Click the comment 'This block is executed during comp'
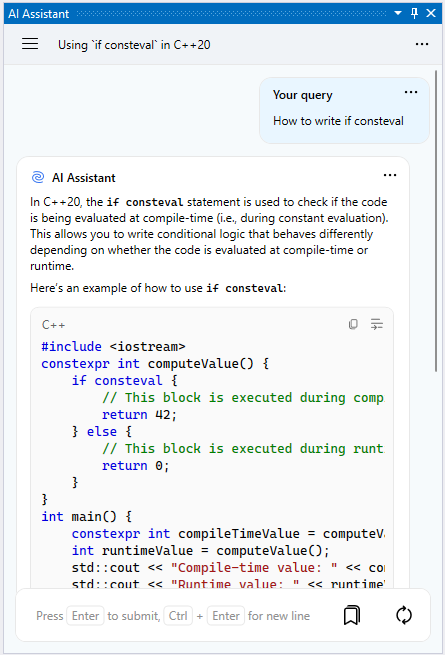The image size is (445, 655). click(243, 398)
